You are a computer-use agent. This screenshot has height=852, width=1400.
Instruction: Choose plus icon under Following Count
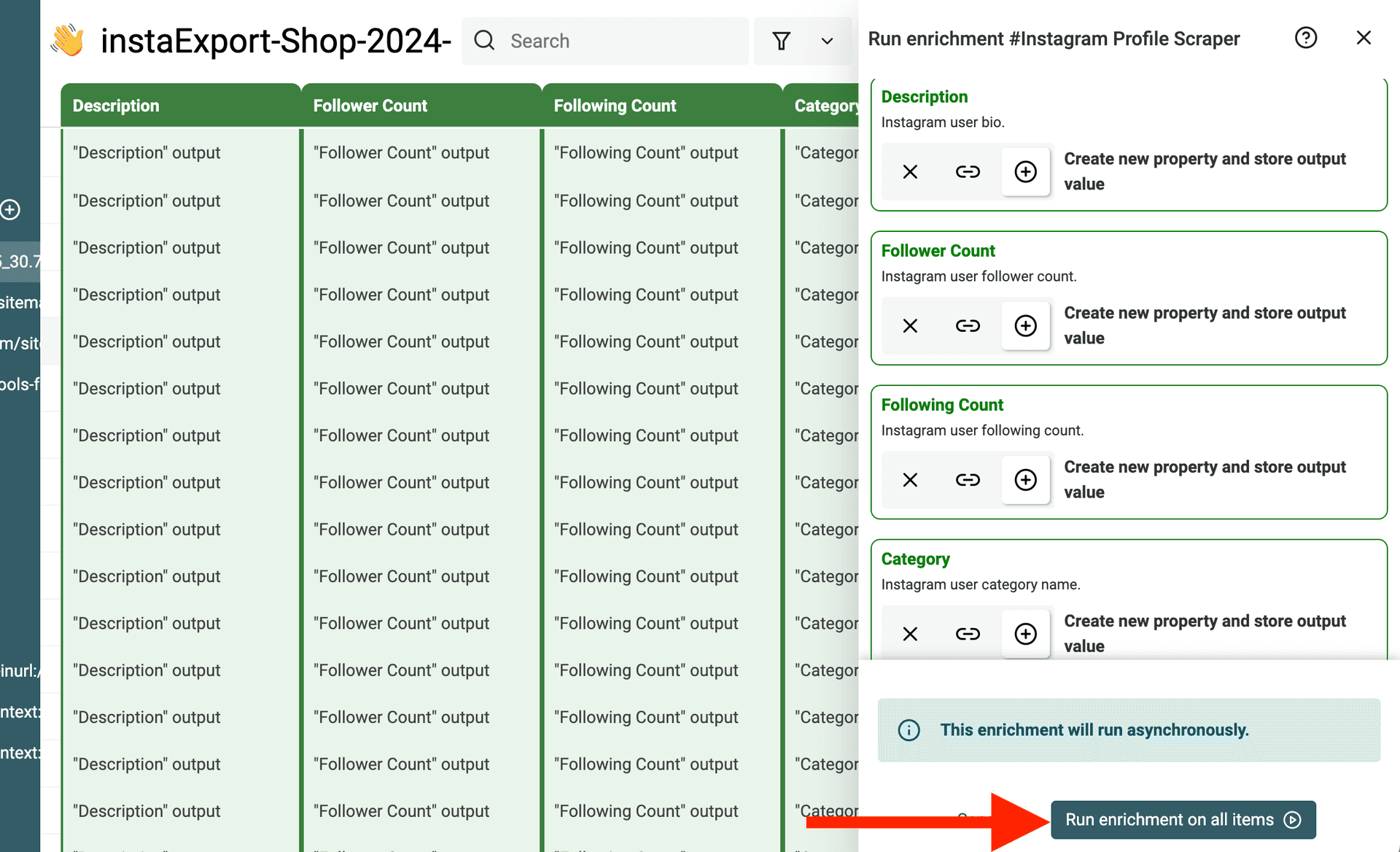click(1025, 480)
